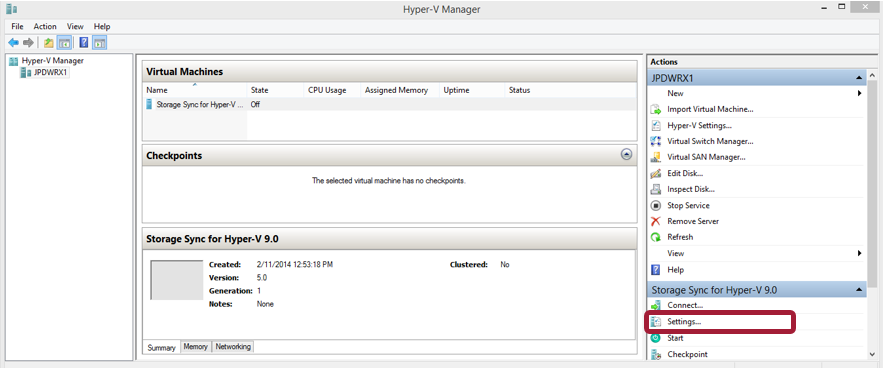Image resolution: width=883 pixels, height=368 pixels.
Task: Click the Up one level folder icon
Action: (49, 43)
